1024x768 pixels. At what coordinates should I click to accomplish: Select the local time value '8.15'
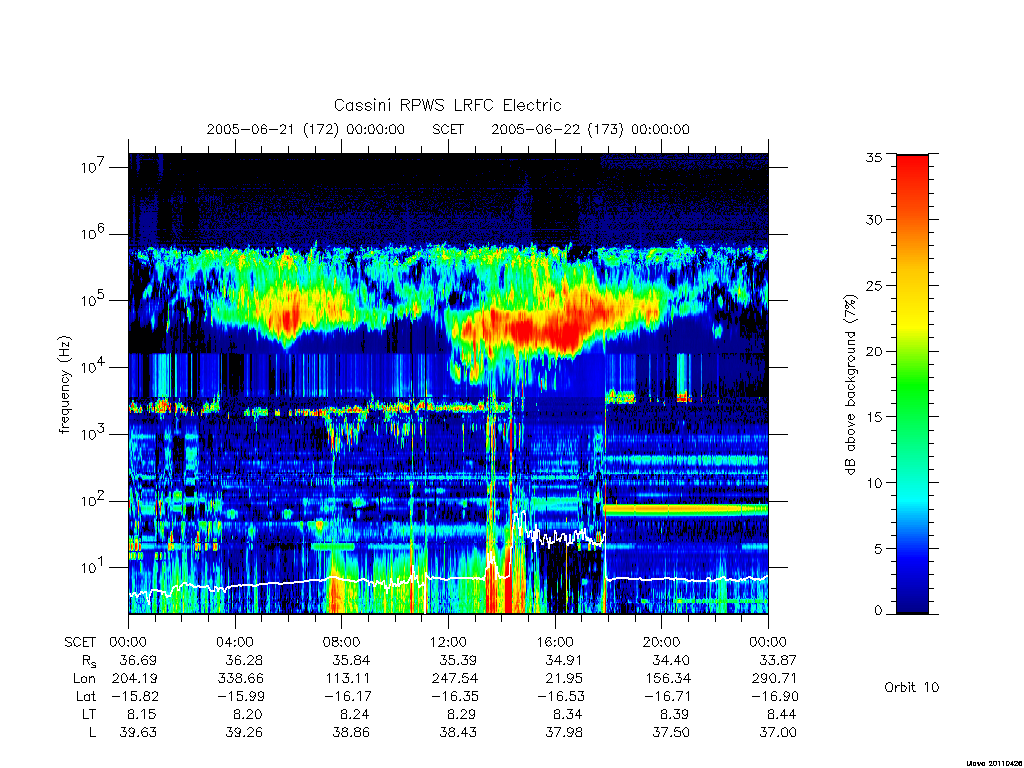click(142, 714)
